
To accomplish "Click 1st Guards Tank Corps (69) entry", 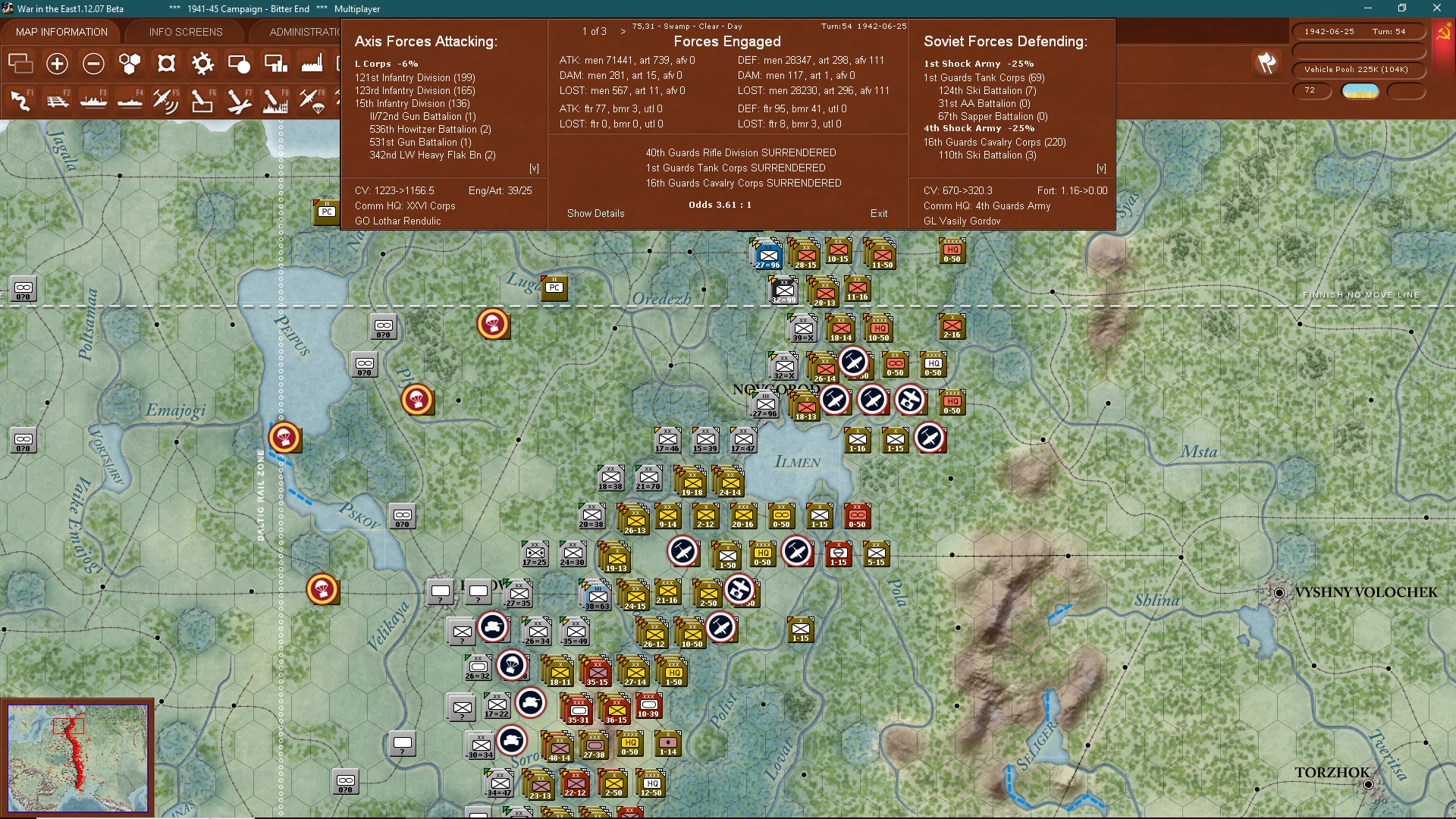I will 984,77.
